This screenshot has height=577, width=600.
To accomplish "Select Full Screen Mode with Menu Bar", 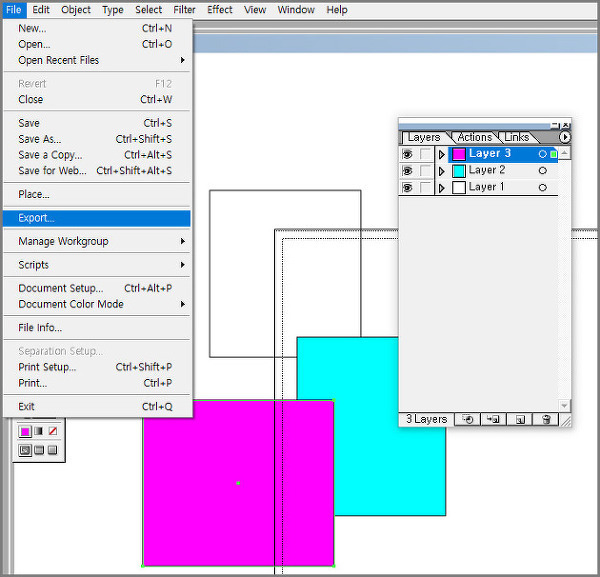I will click(x=39, y=450).
